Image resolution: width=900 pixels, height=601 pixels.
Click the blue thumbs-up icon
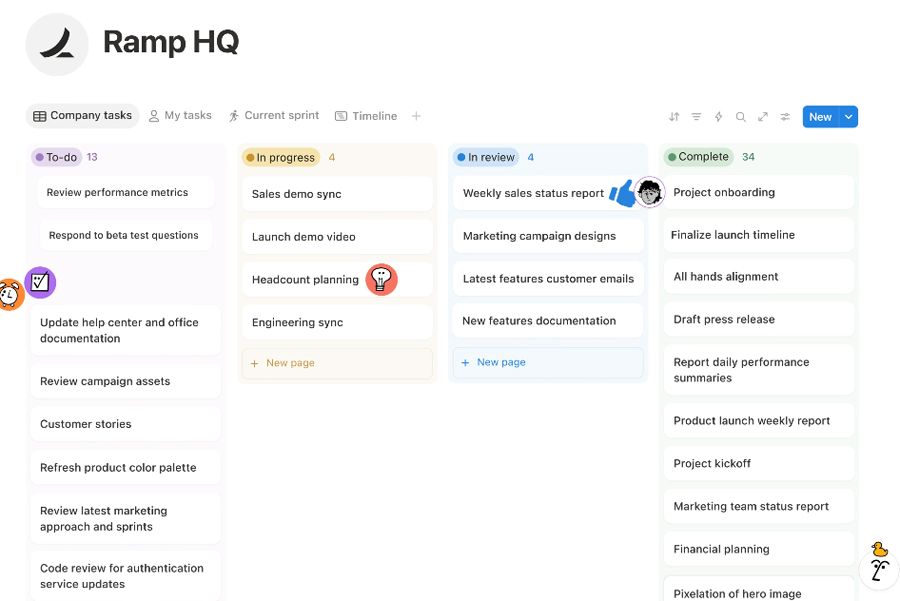coord(622,193)
